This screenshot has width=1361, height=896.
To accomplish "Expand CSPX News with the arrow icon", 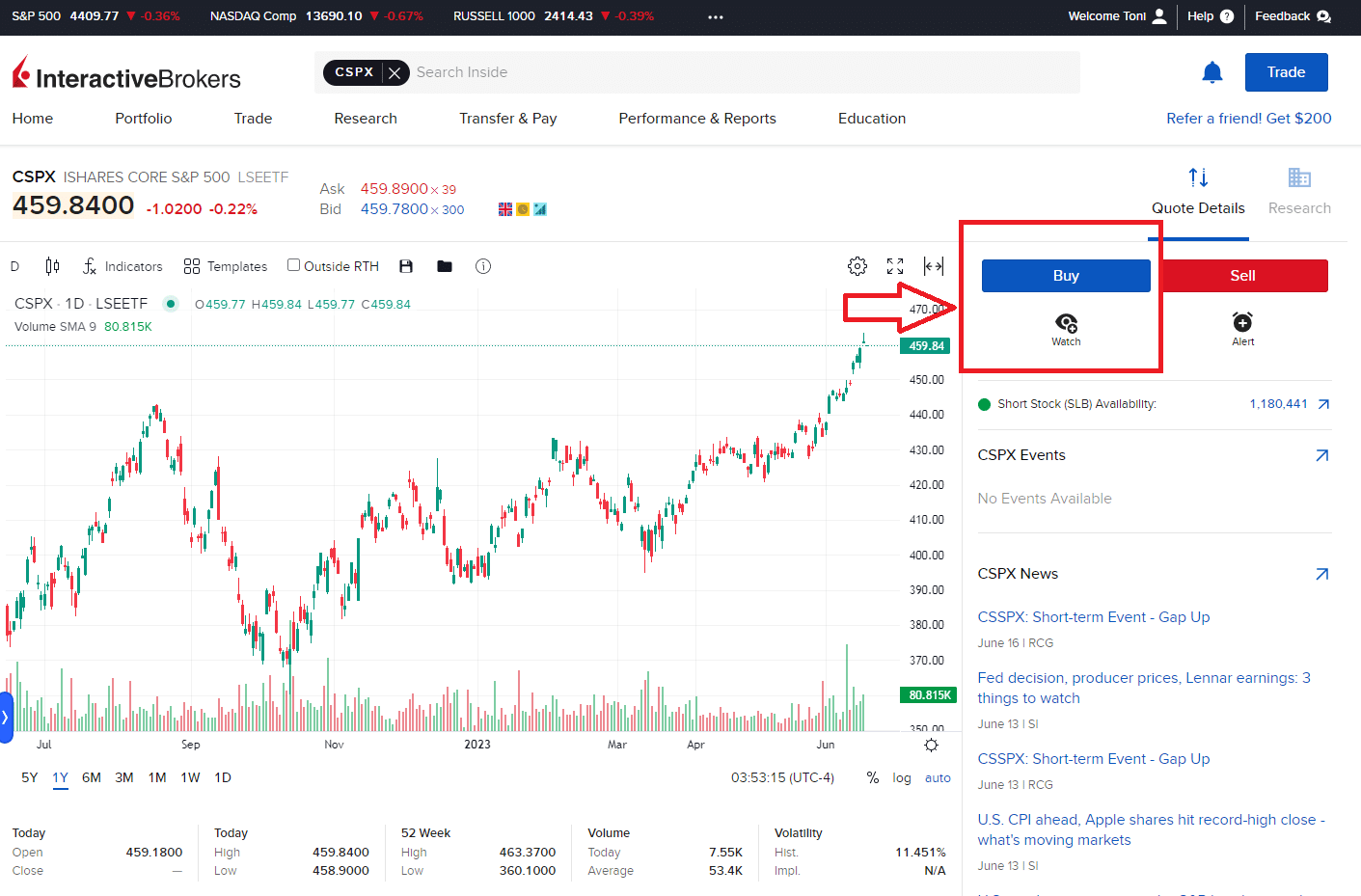I will point(1322,574).
